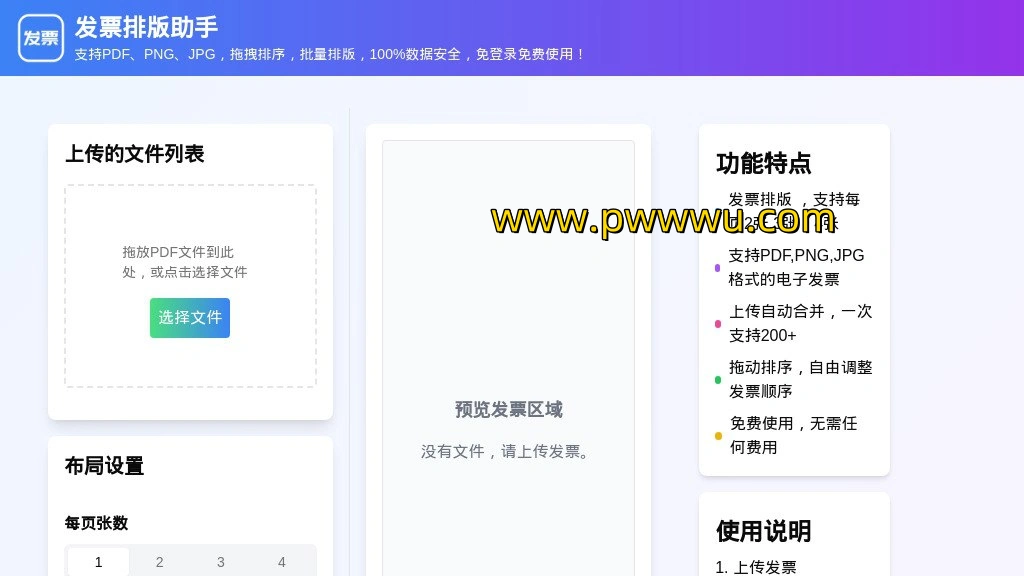Click the 发票排版助手 title text
1024x576 pixels.
[x=146, y=27]
